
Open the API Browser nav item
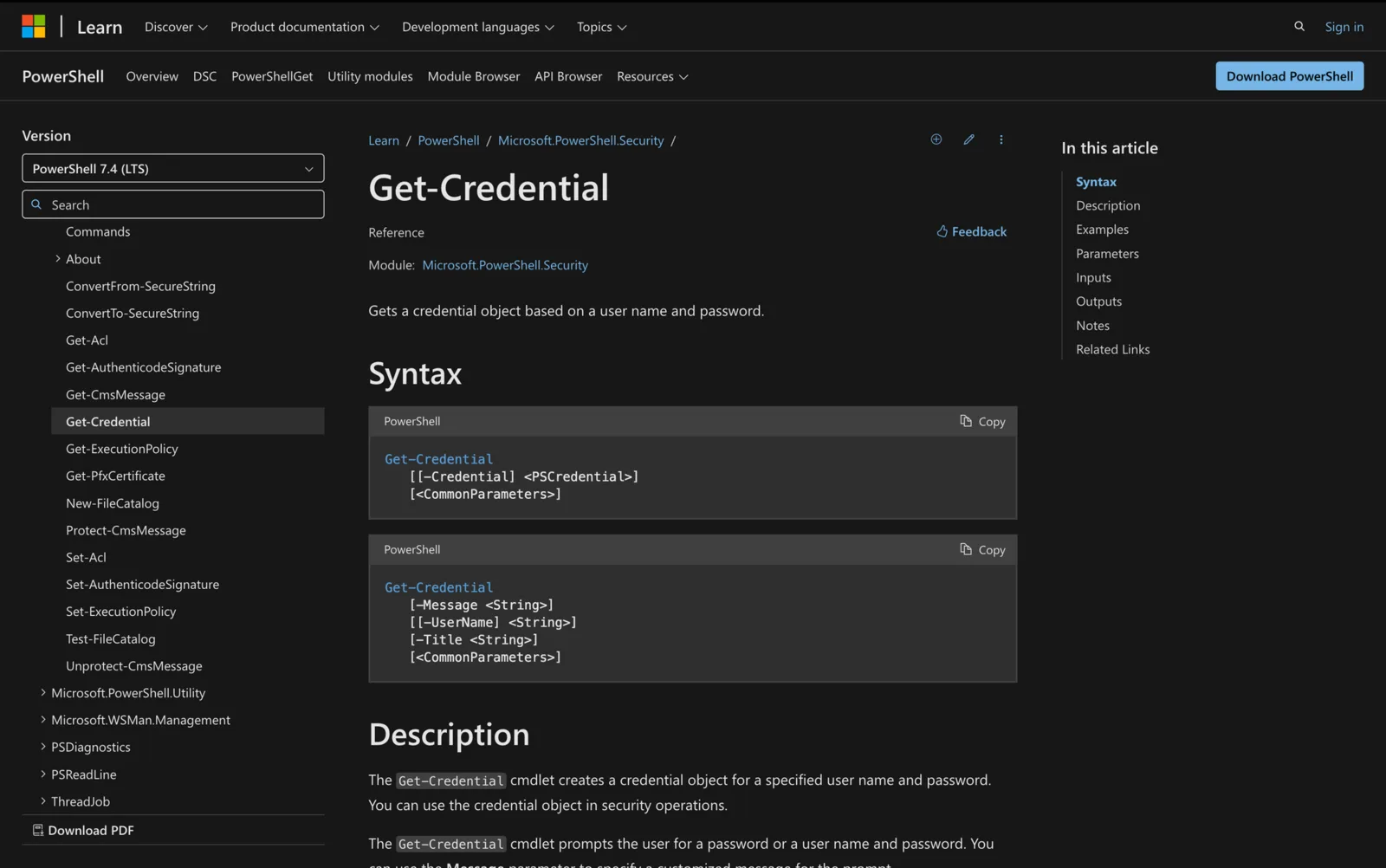click(x=568, y=76)
